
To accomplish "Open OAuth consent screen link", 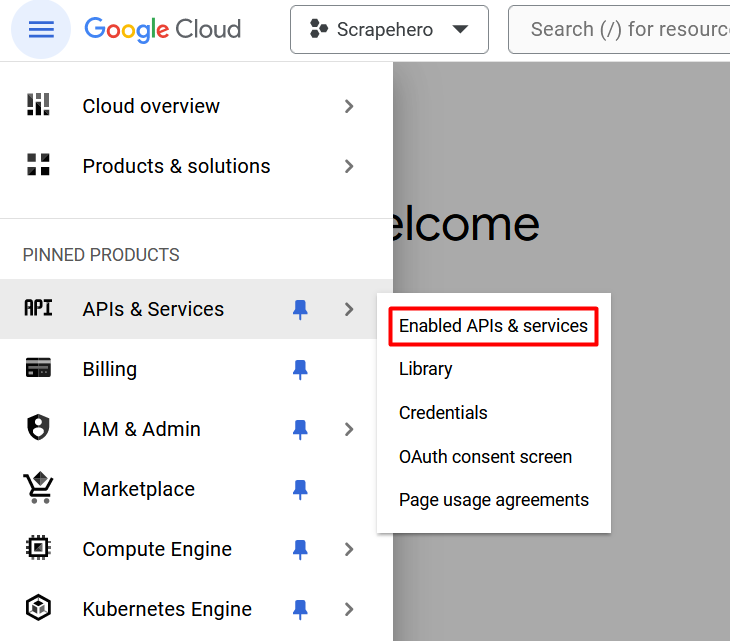I will [x=486, y=457].
